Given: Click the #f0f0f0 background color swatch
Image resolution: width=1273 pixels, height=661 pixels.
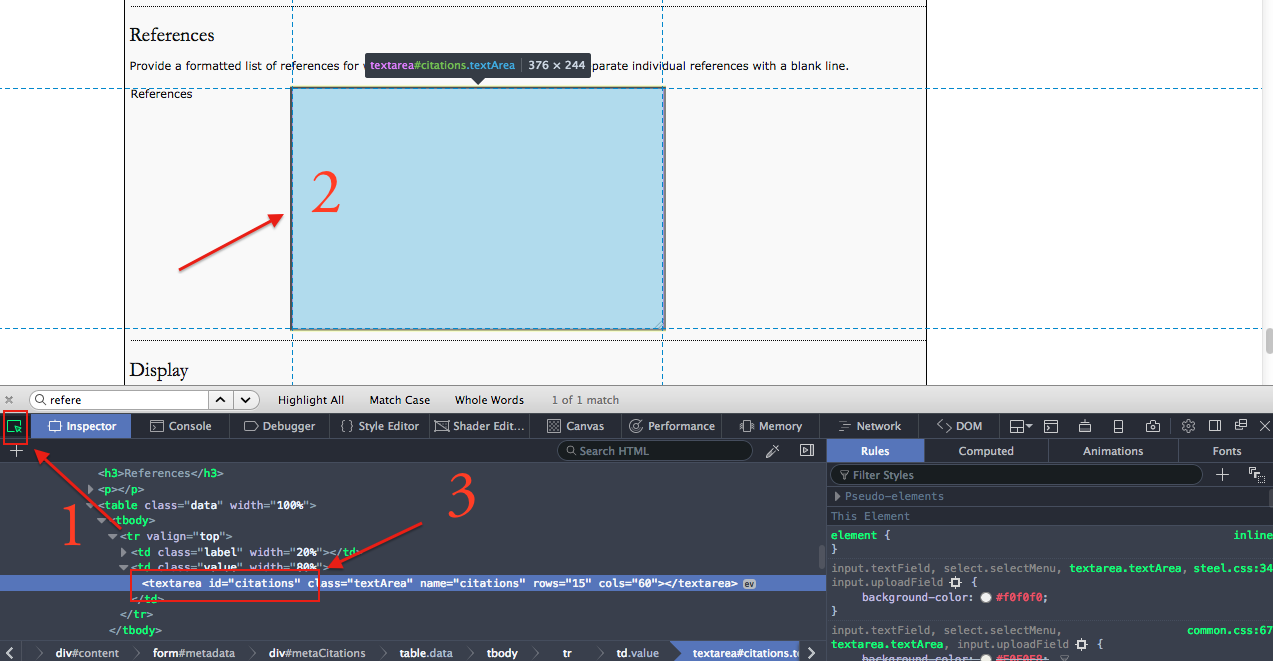Looking at the screenshot, I should point(986,597).
